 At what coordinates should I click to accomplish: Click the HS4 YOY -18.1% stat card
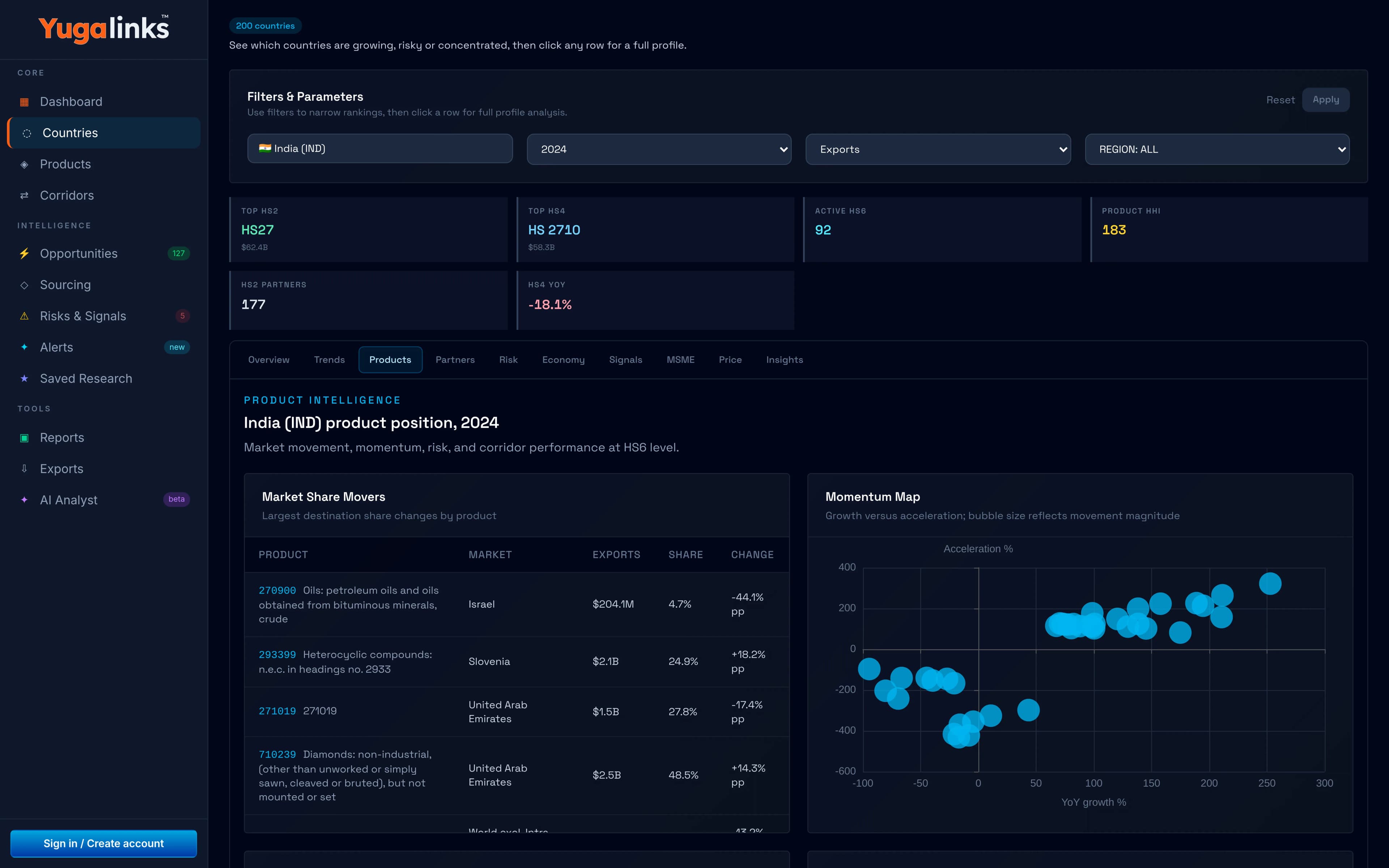coord(655,300)
